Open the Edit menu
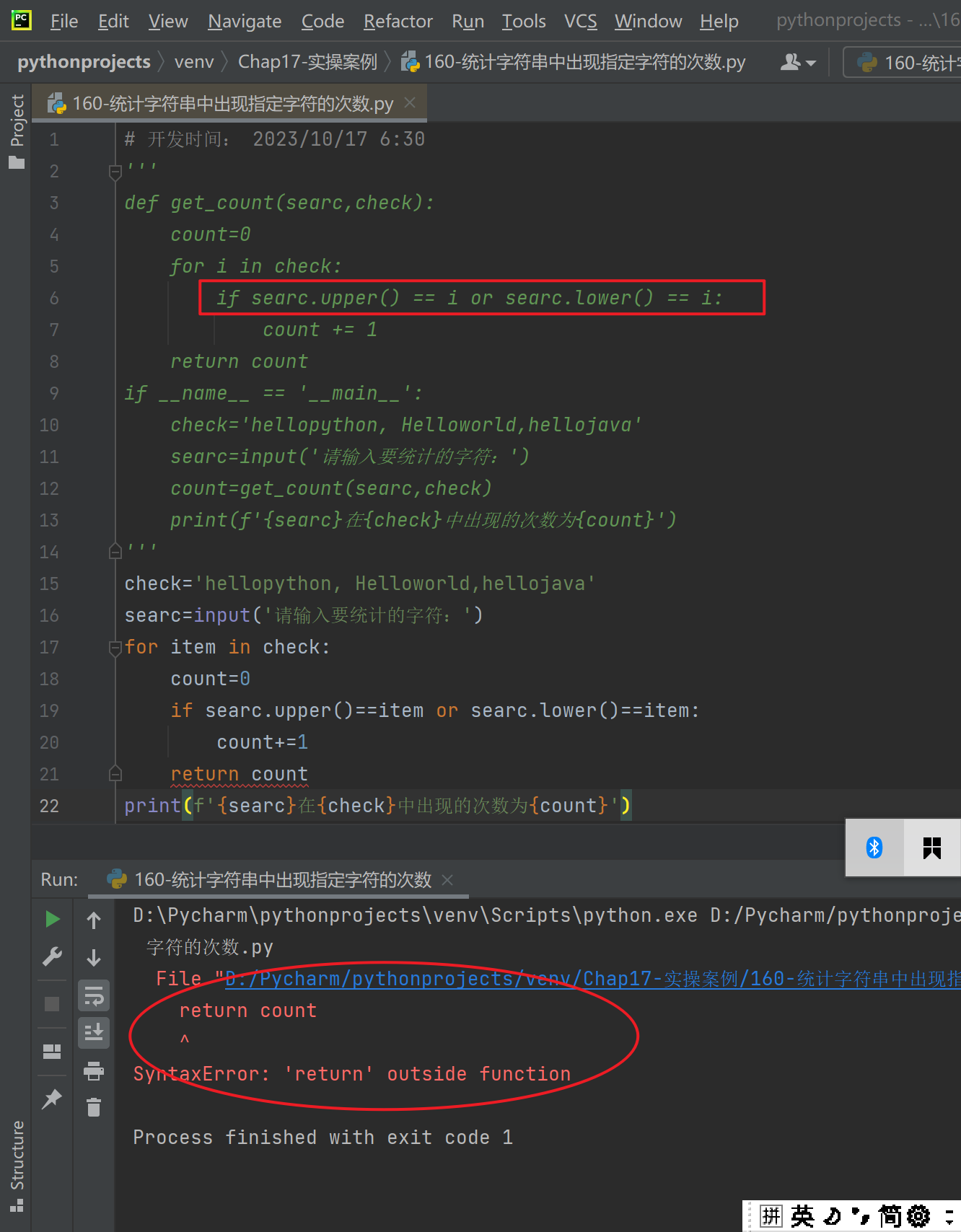The width and height of the screenshot is (961, 1232). (113, 21)
